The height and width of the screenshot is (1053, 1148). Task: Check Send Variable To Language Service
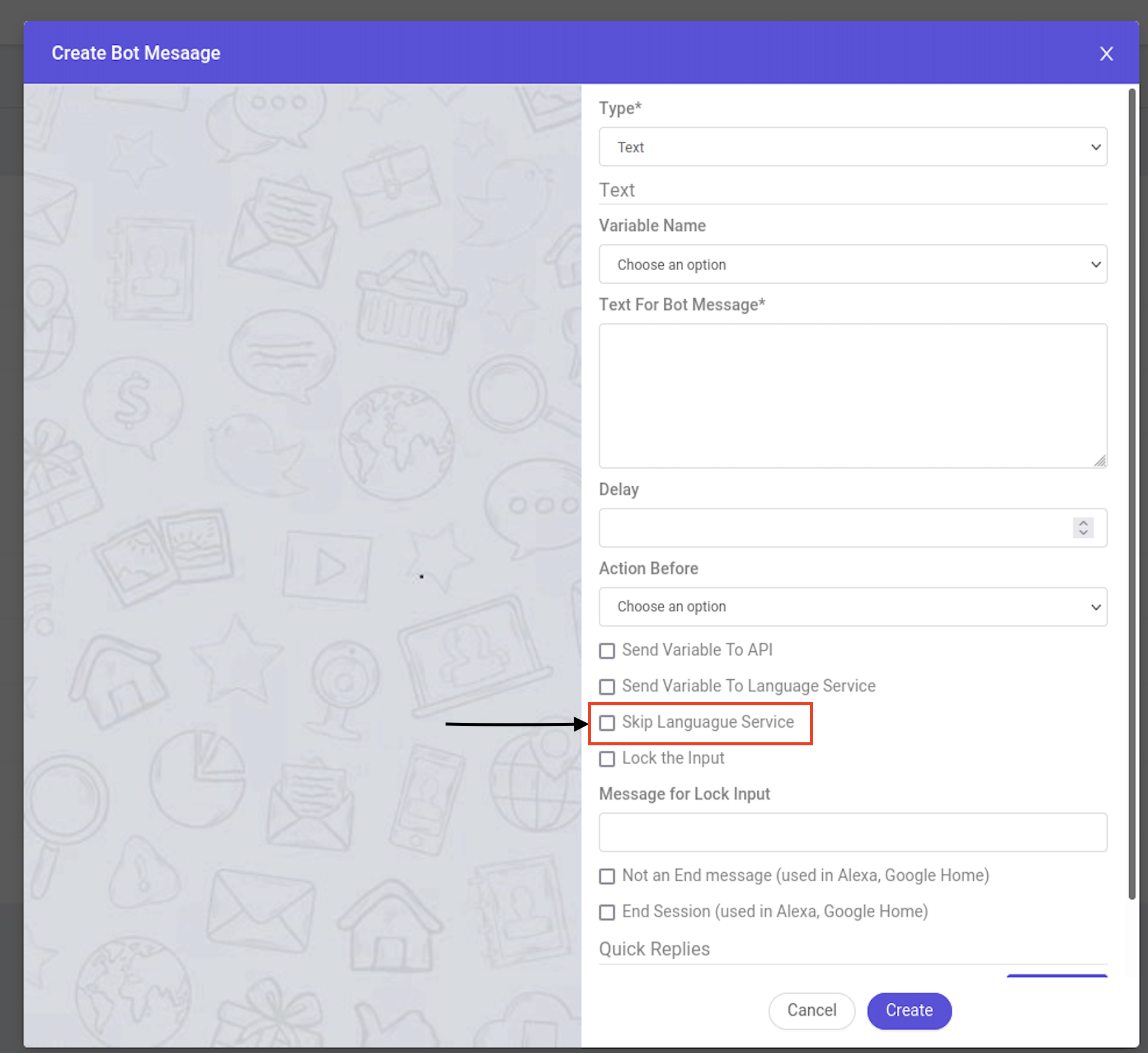[607, 686]
